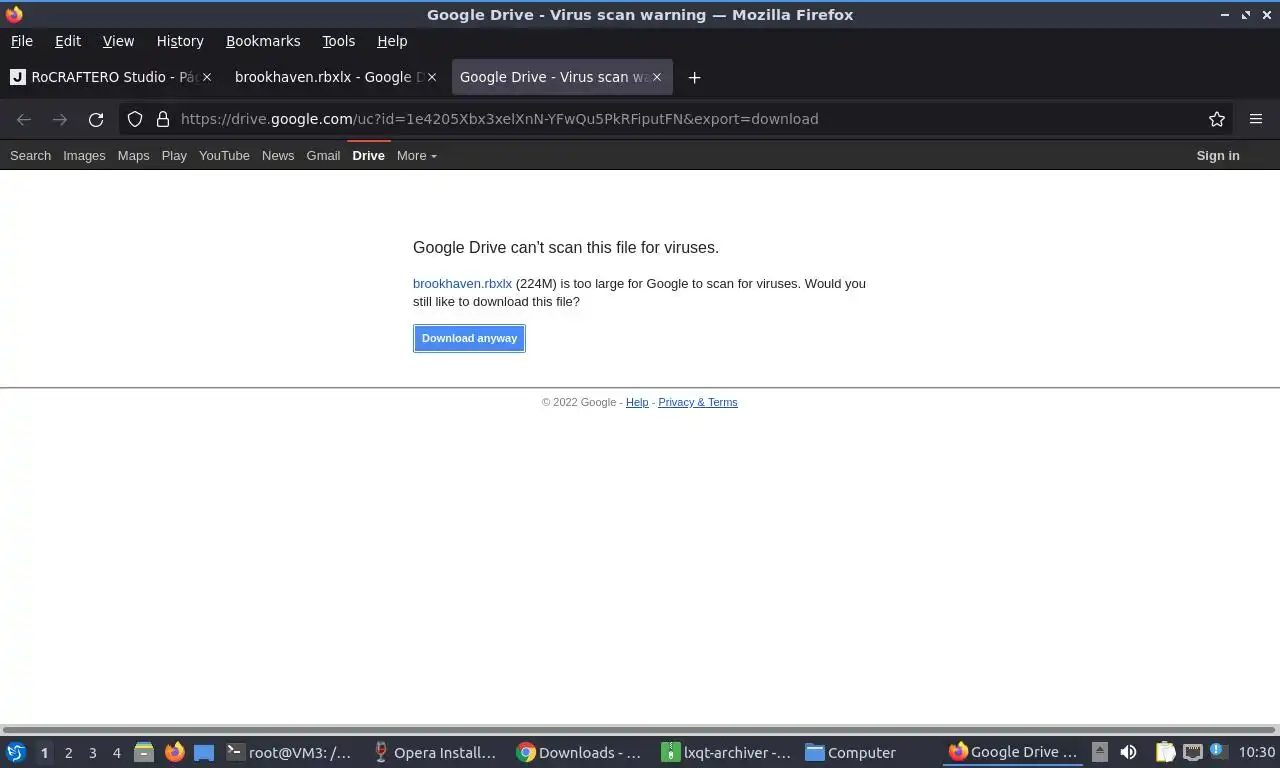Viewport: 1280px width, 768px height.
Task: Open the clipboard manager tray icon
Action: (1165, 752)
